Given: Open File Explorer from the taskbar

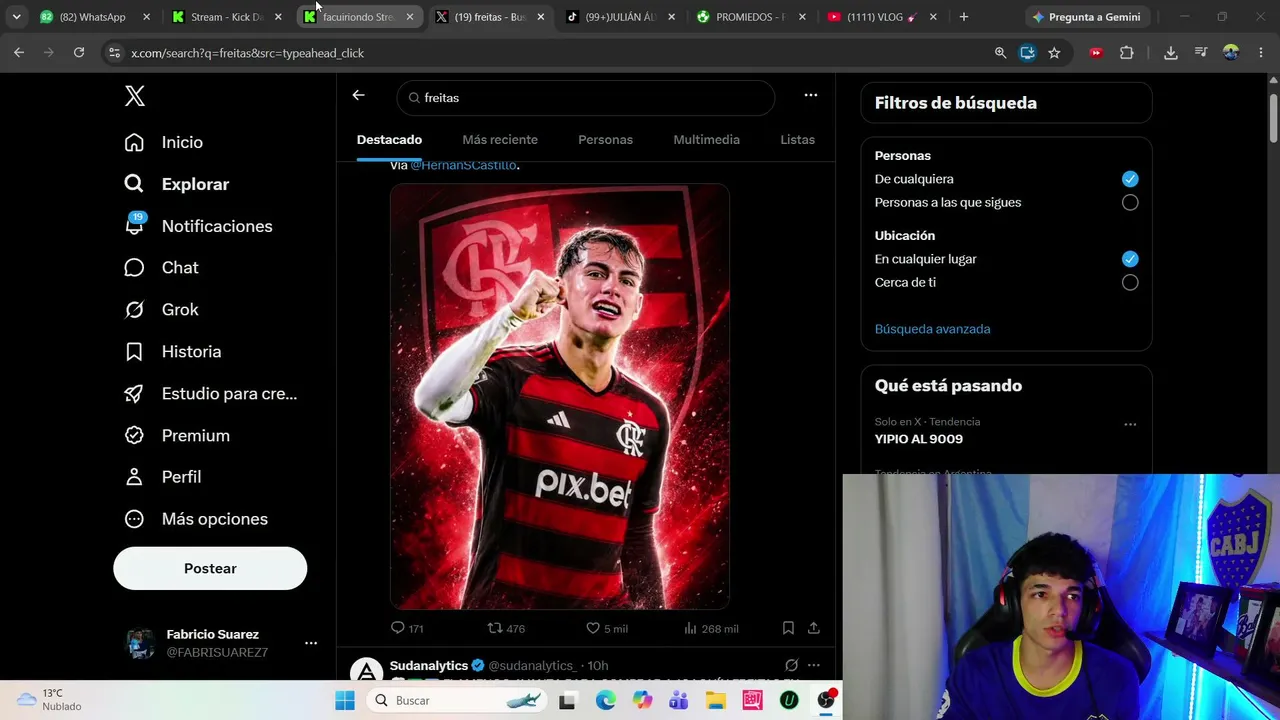Looking at the screenshot, I should pyautogui.click(x=716, y=700).
